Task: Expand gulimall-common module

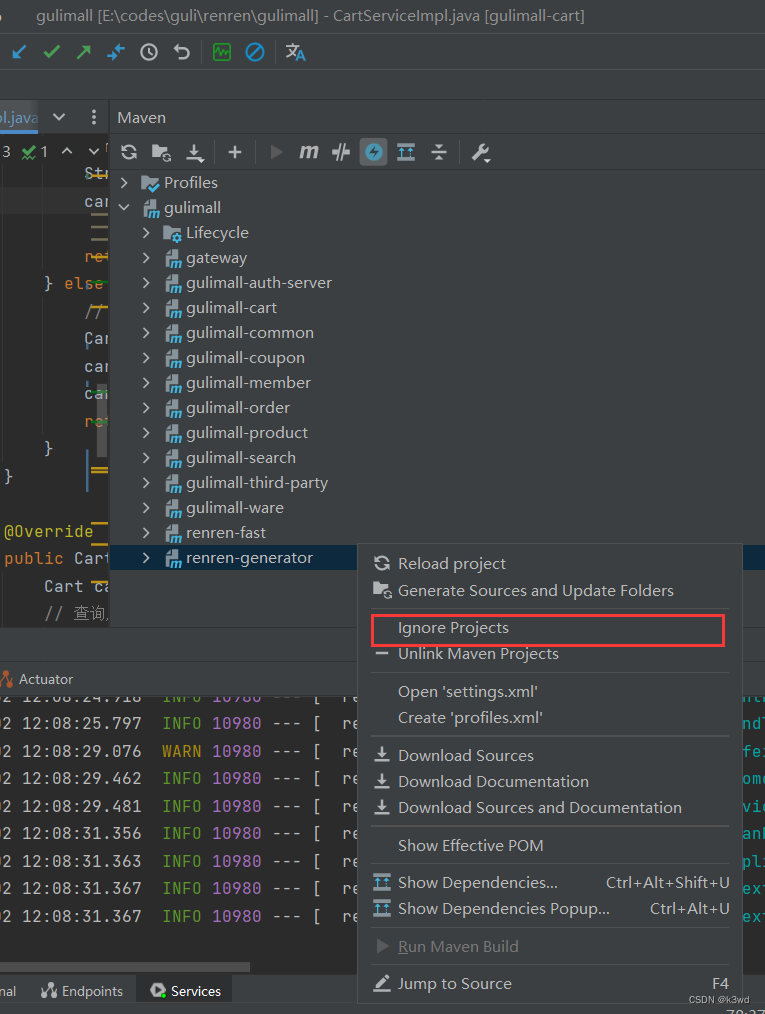Action: pyautogui.click(x=146, y=333)
